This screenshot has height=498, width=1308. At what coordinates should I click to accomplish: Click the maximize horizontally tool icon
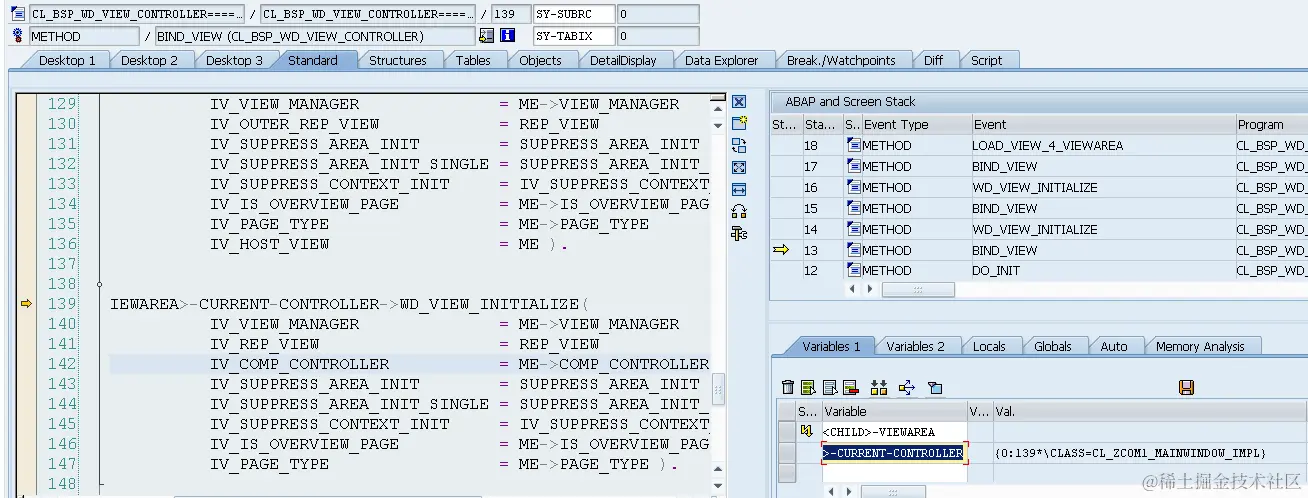point(739,189)
